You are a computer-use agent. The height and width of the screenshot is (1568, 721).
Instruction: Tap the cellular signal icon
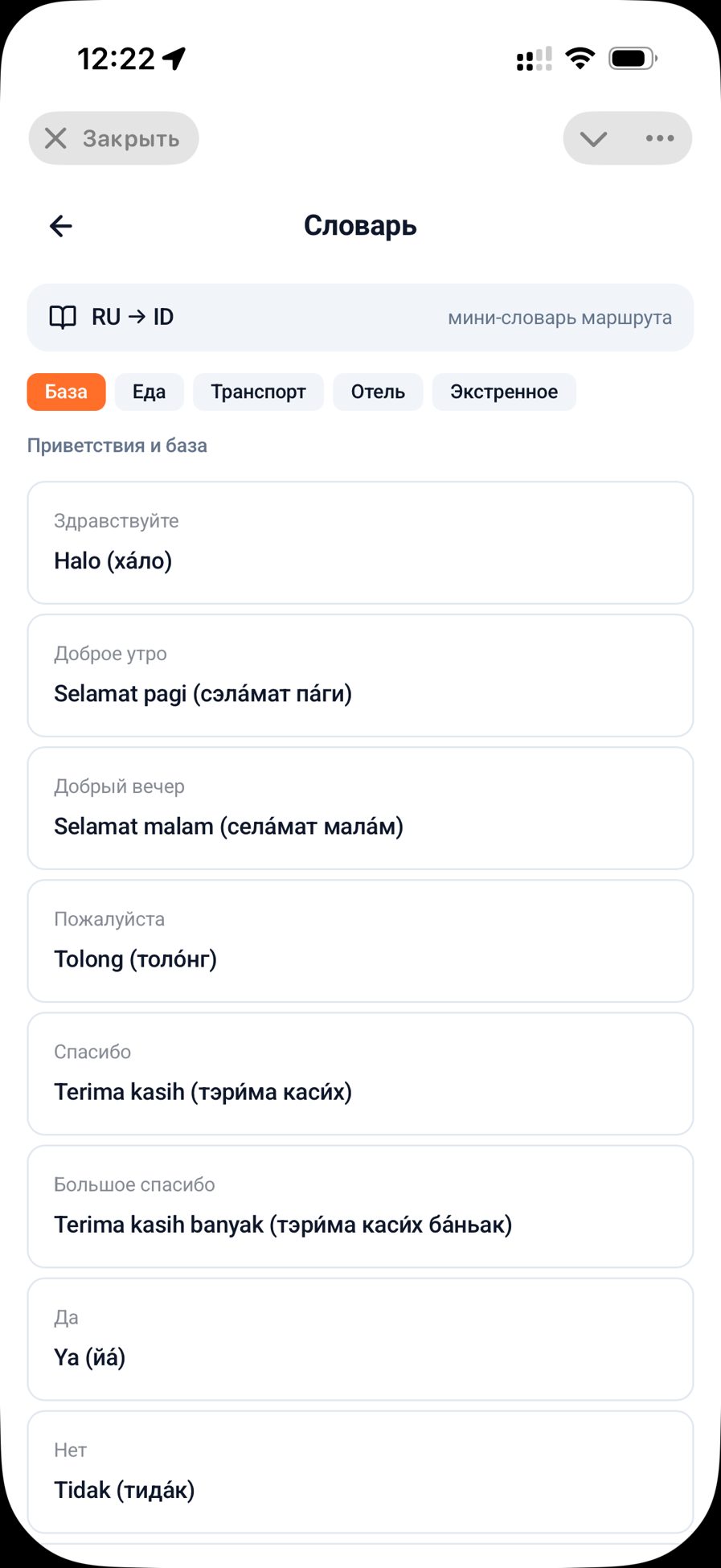click(x=535, y=59)
